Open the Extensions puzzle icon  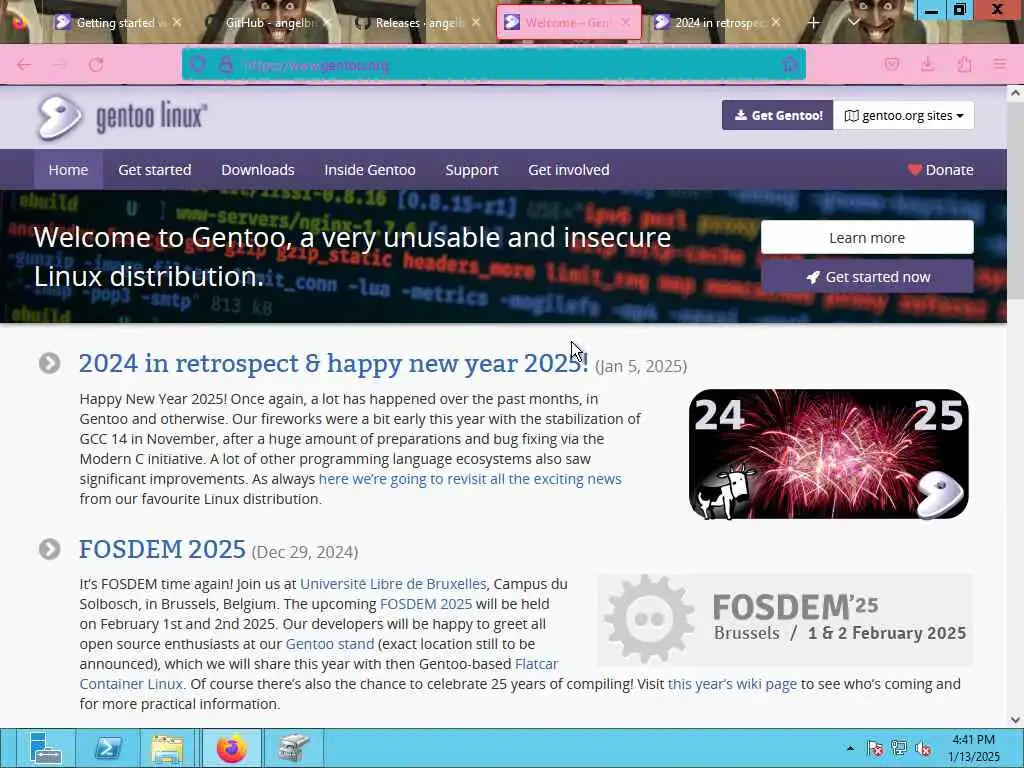coord(964,64)
